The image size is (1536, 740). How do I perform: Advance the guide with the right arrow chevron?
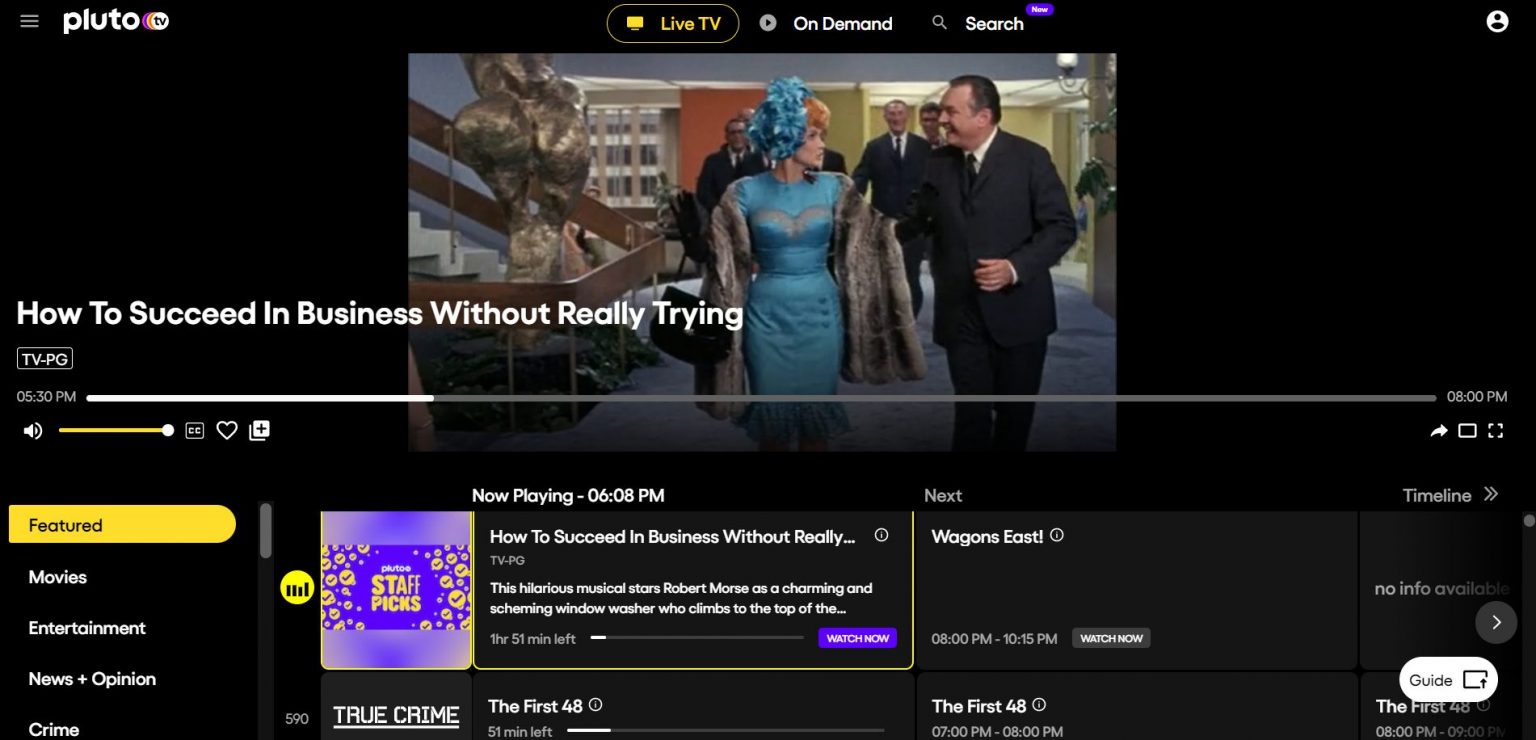1496,622
